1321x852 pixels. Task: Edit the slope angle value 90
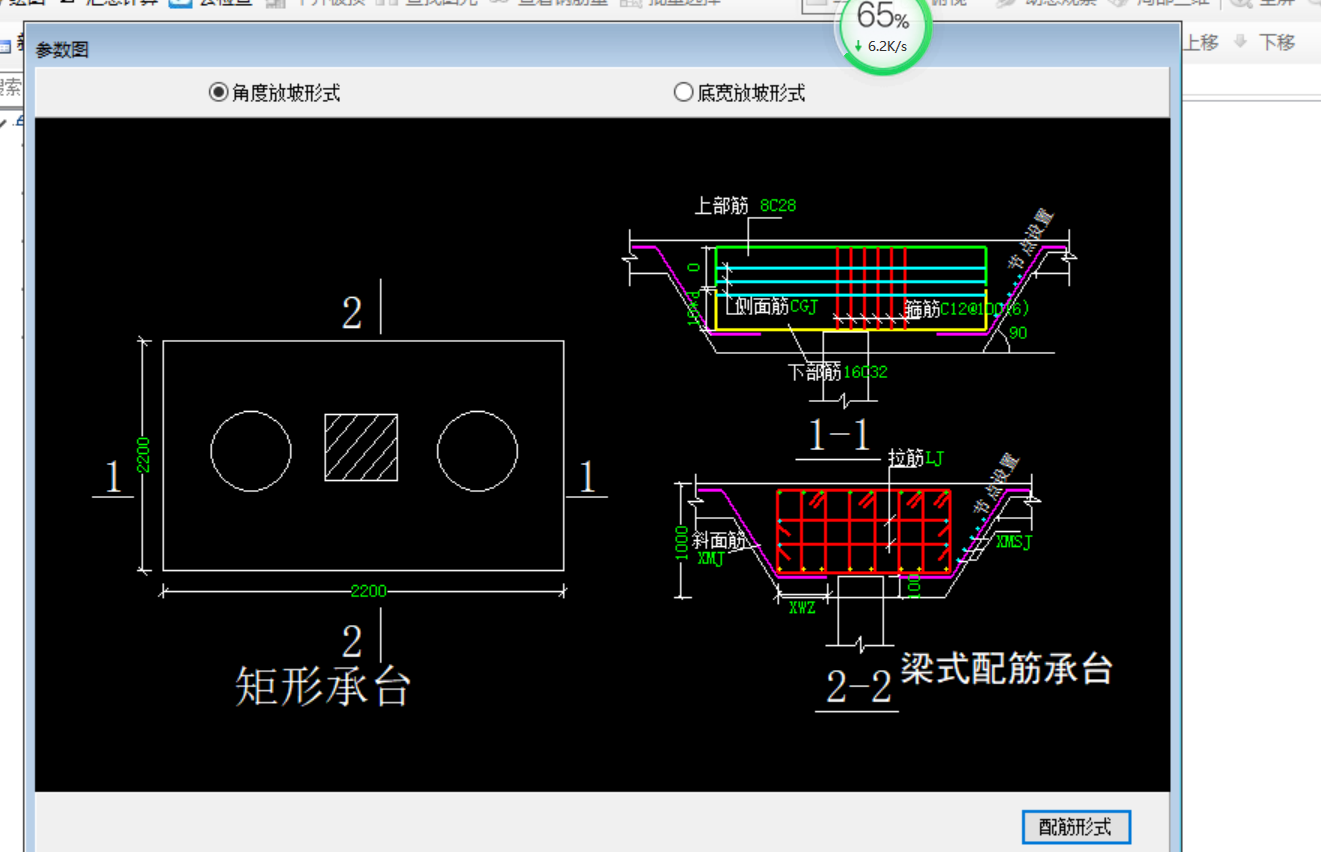(1018, 333)
